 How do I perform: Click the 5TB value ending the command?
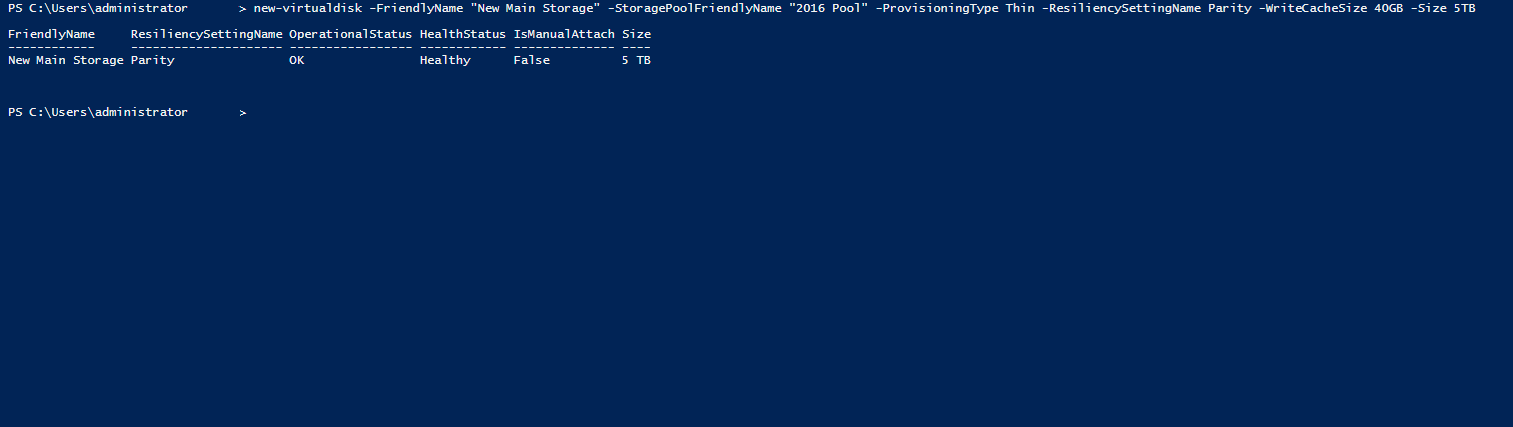[x=1464, y=8]
